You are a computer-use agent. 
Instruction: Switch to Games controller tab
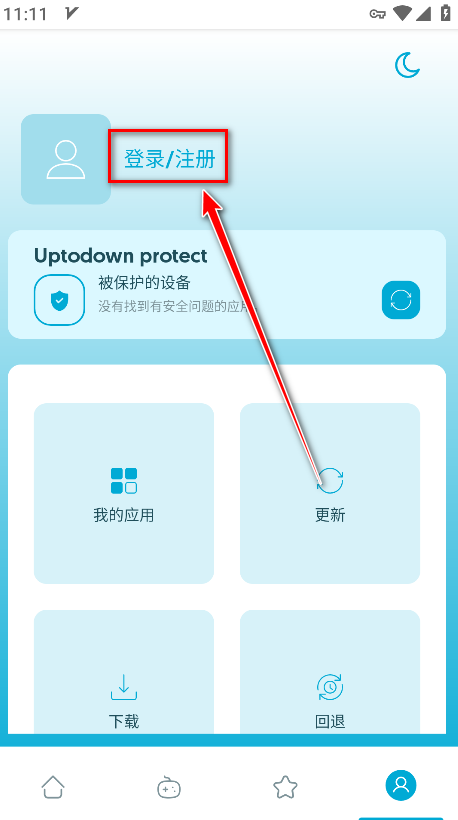(169, 787)
